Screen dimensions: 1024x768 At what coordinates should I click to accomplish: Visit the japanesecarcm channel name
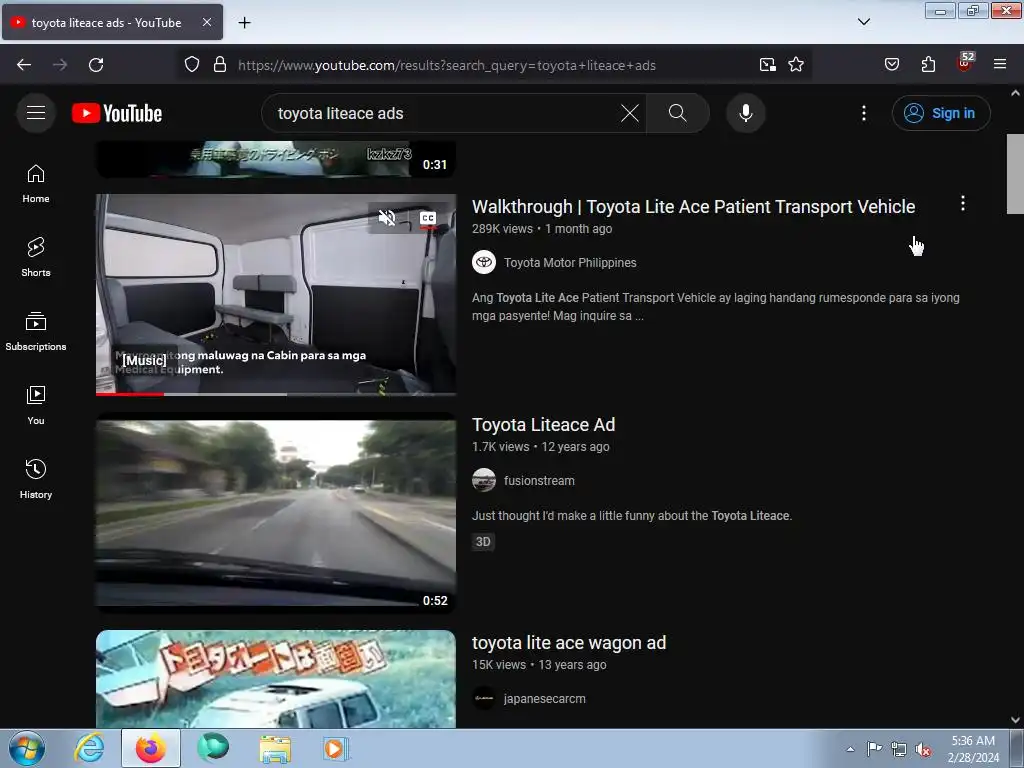click(x=545, y=699)
